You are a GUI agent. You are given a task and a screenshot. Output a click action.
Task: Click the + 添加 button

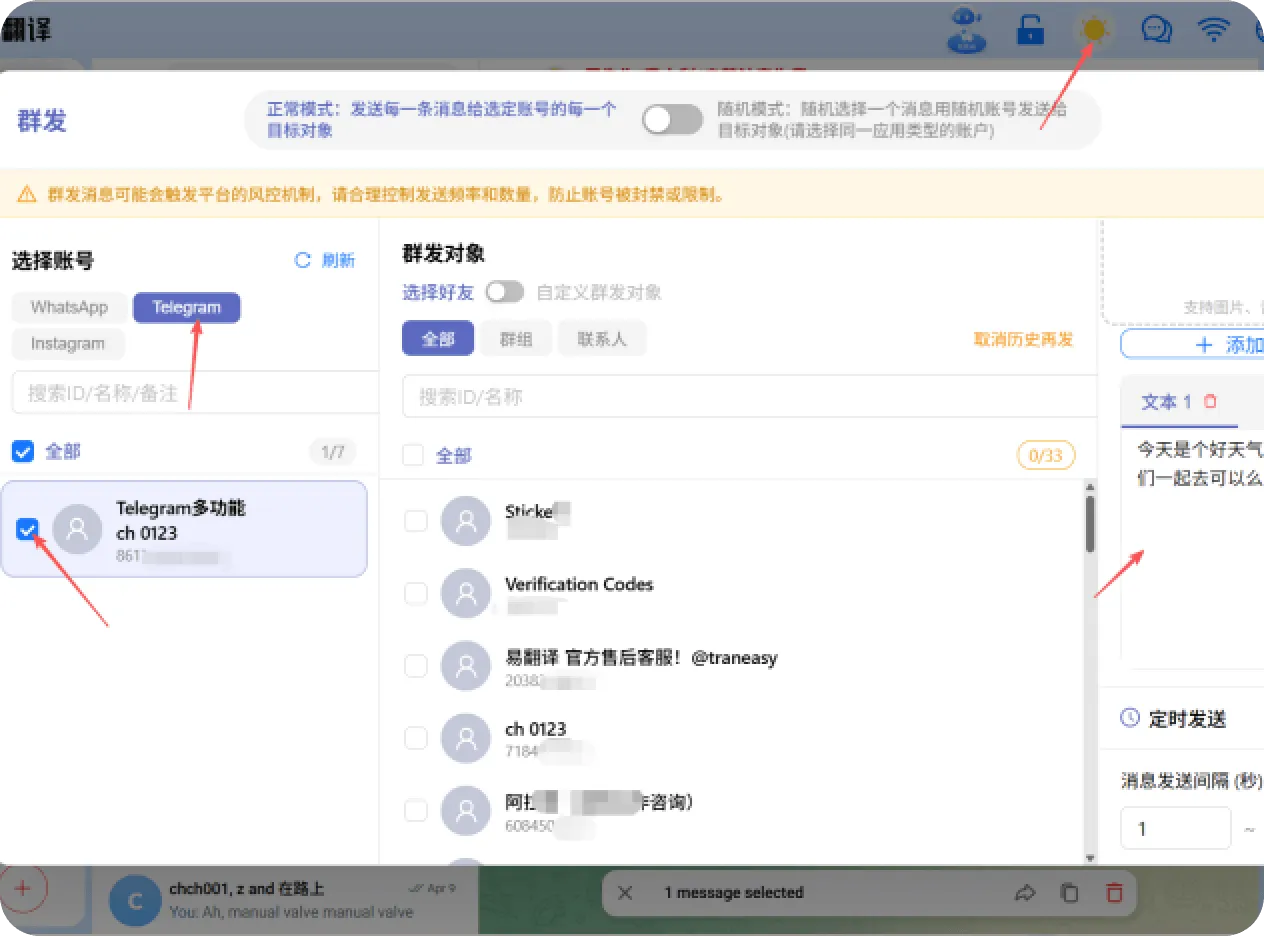[1192, 344]
